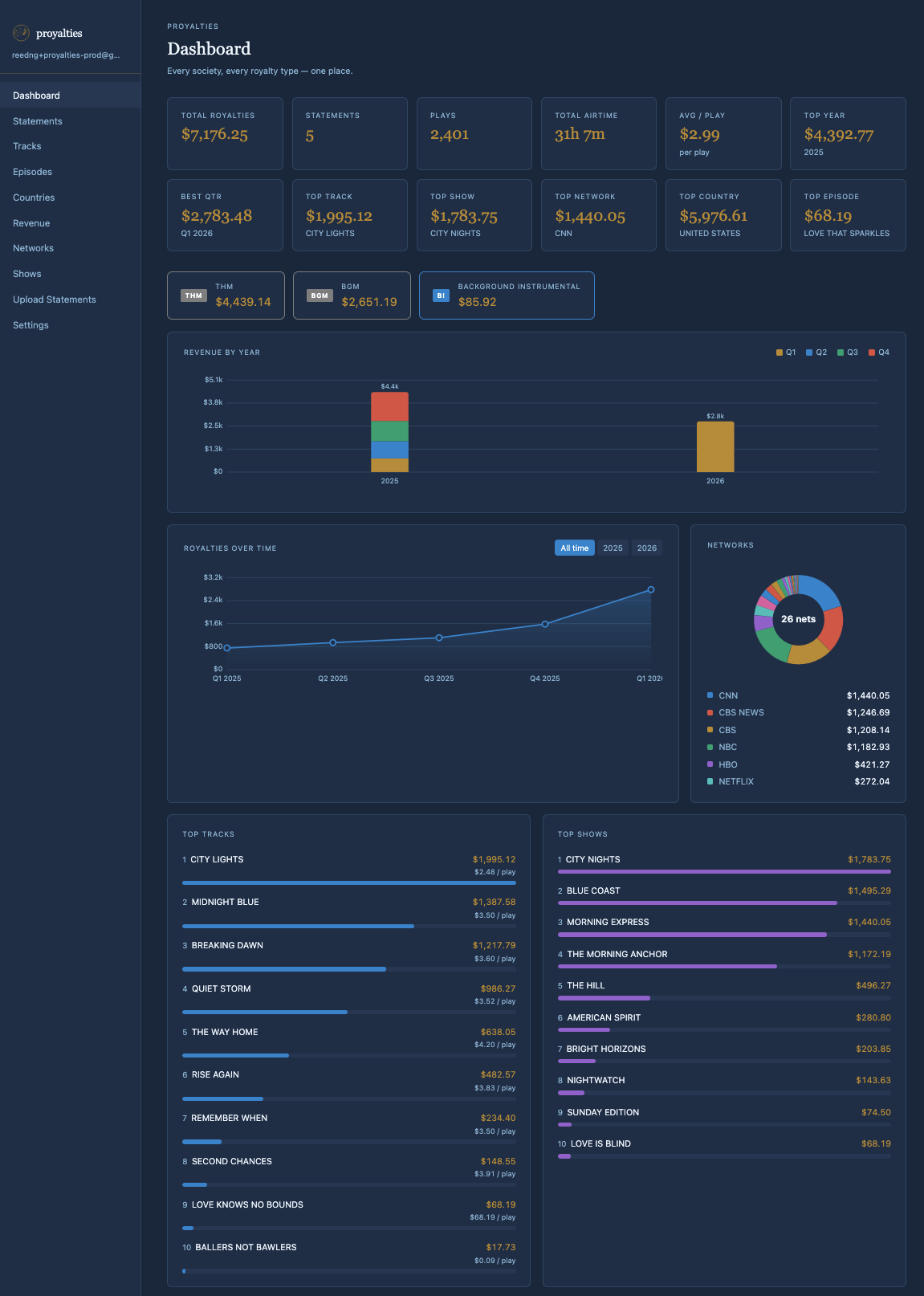This screenshot has width=924, height=1296.
Task: Click Top Show City Nights card
Action: click(x=474, y=215)
